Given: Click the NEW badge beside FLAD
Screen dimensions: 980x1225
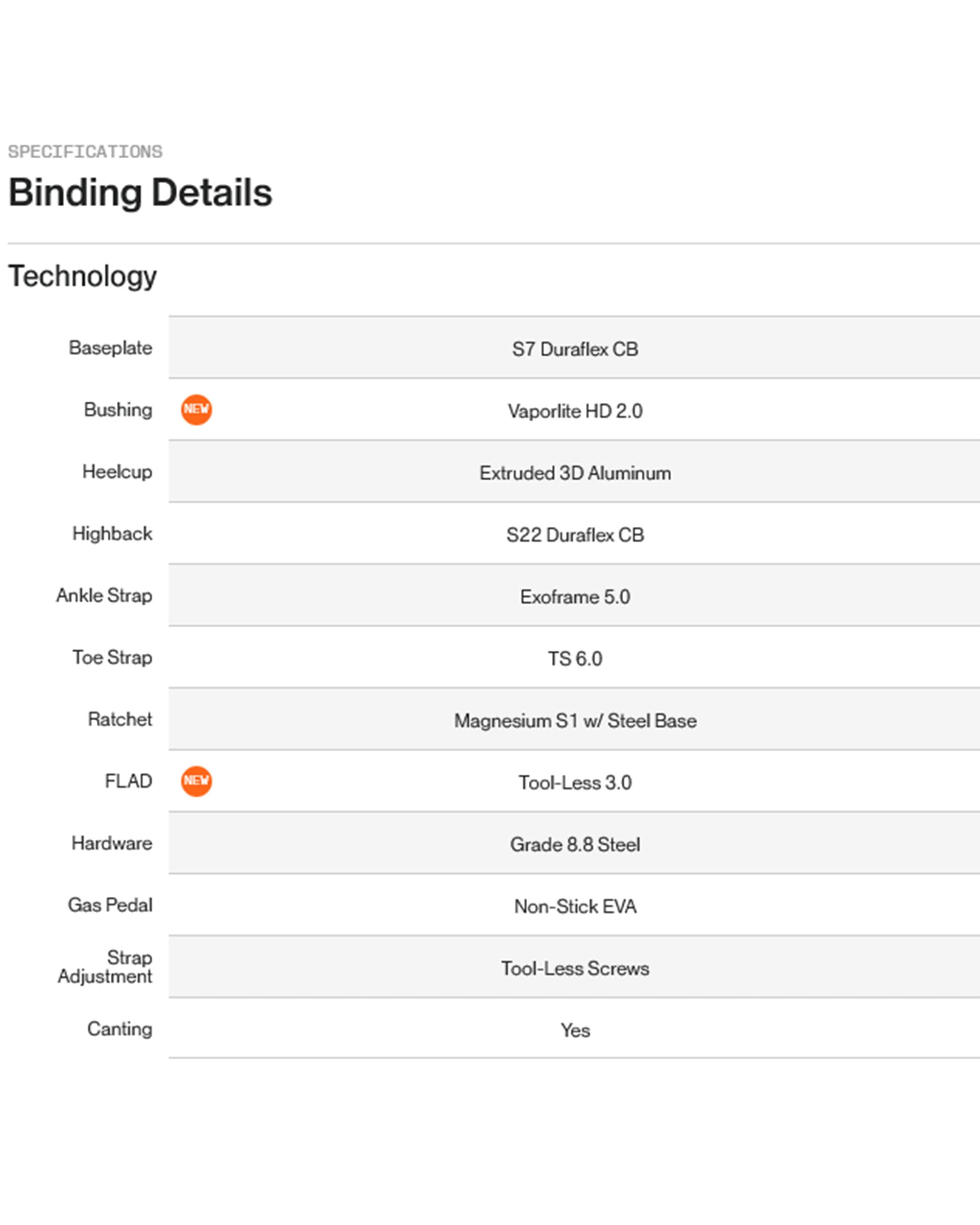Looking at the screenshot, I should [196, 781].
